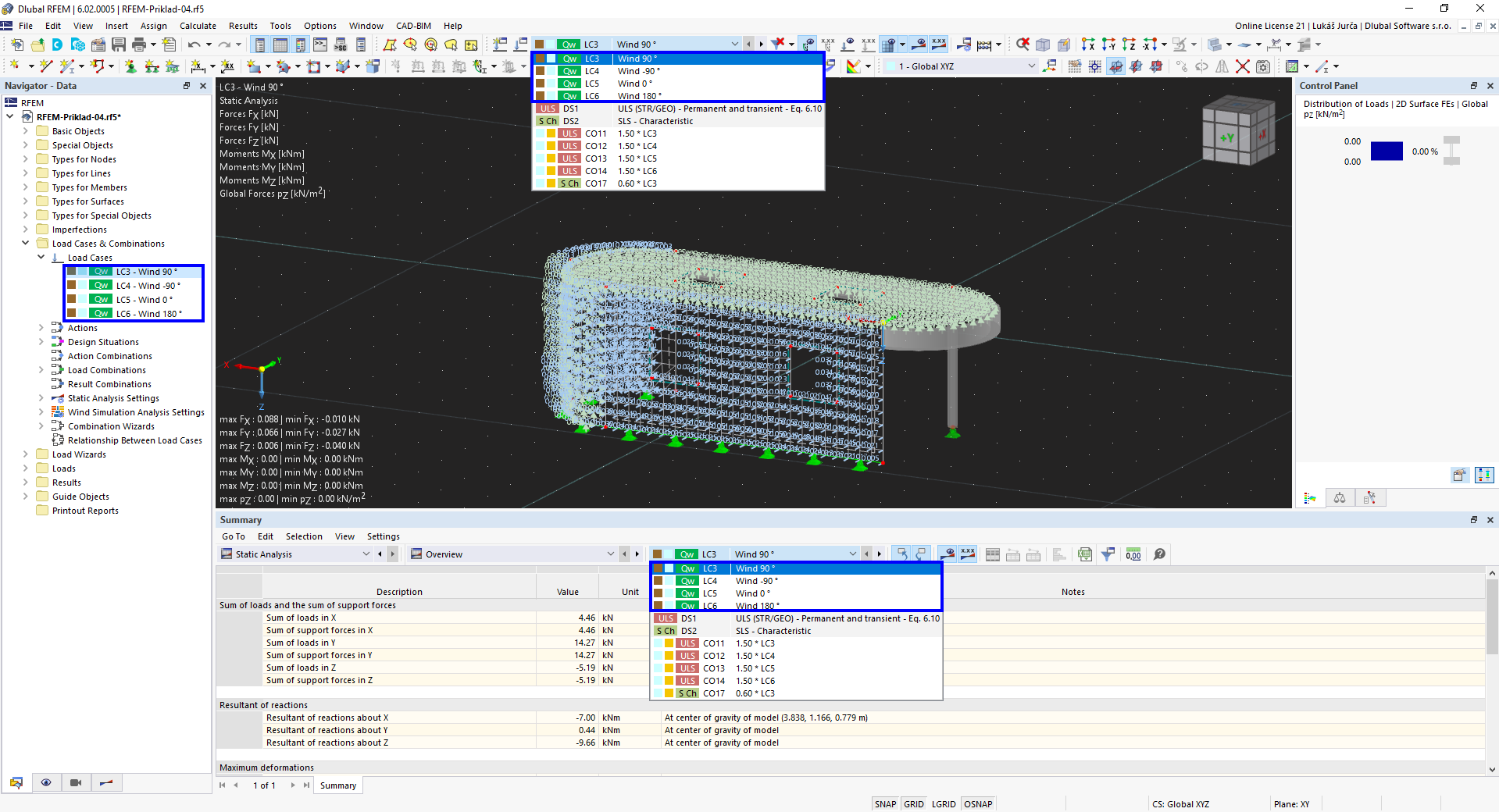Take a snapshot with the camera icon
Viewport: 1499px width, 812px height.
click(76, 783)
